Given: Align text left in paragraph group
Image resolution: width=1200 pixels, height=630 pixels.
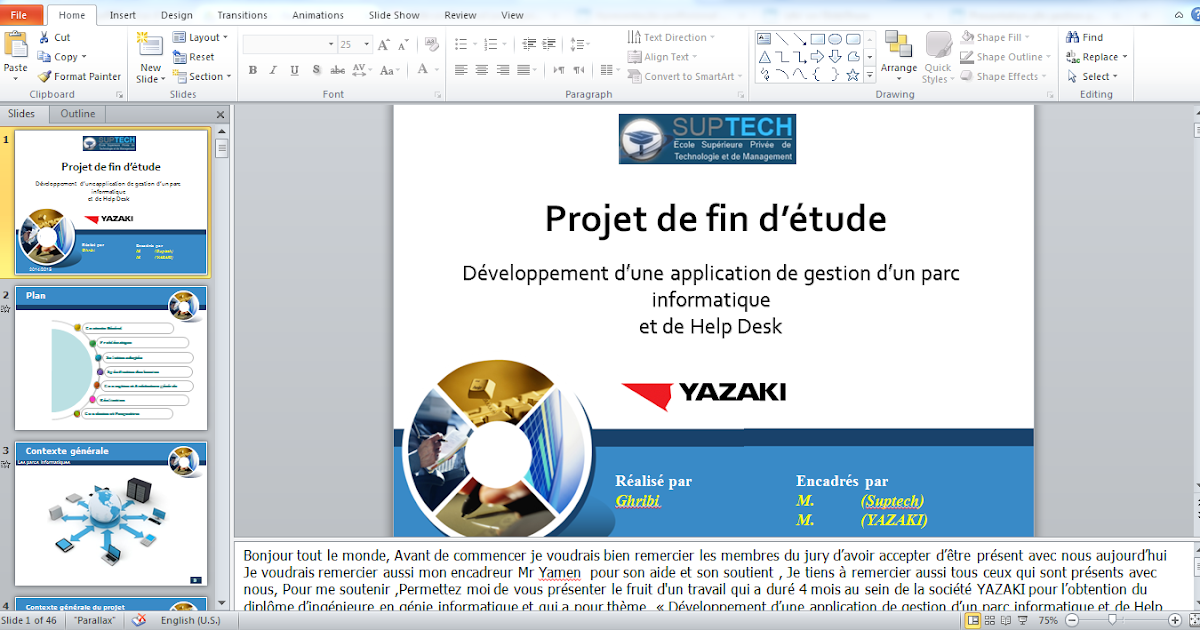Looking at the screenshot, I should (461, 70).
